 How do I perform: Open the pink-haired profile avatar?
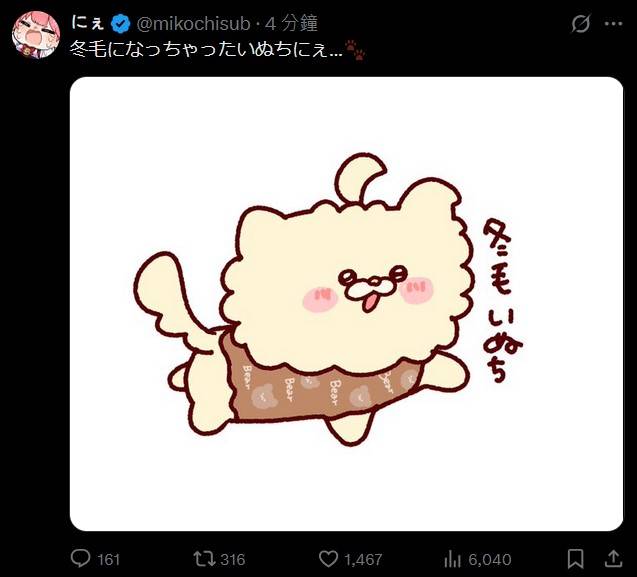[36, 35]
